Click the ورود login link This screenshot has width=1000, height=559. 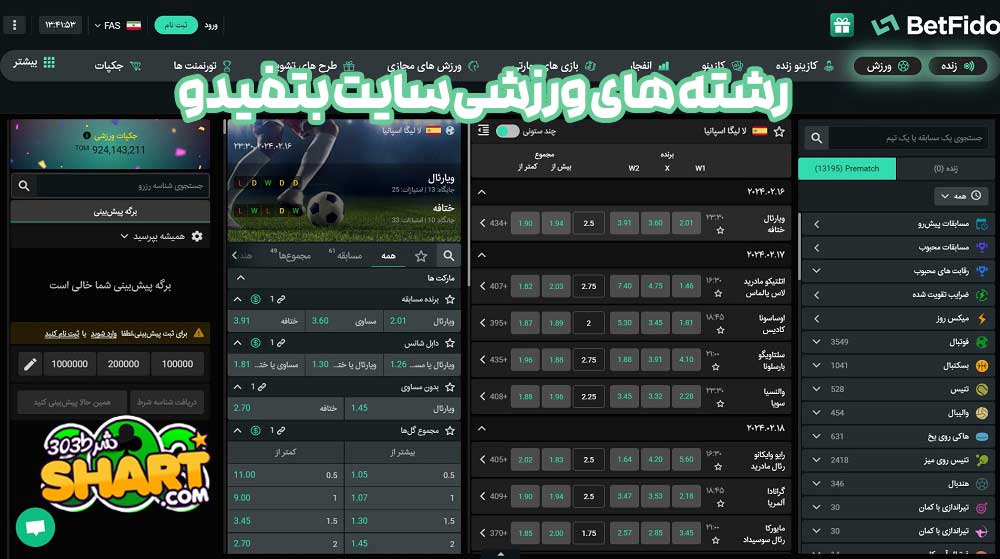pos(211,25)
